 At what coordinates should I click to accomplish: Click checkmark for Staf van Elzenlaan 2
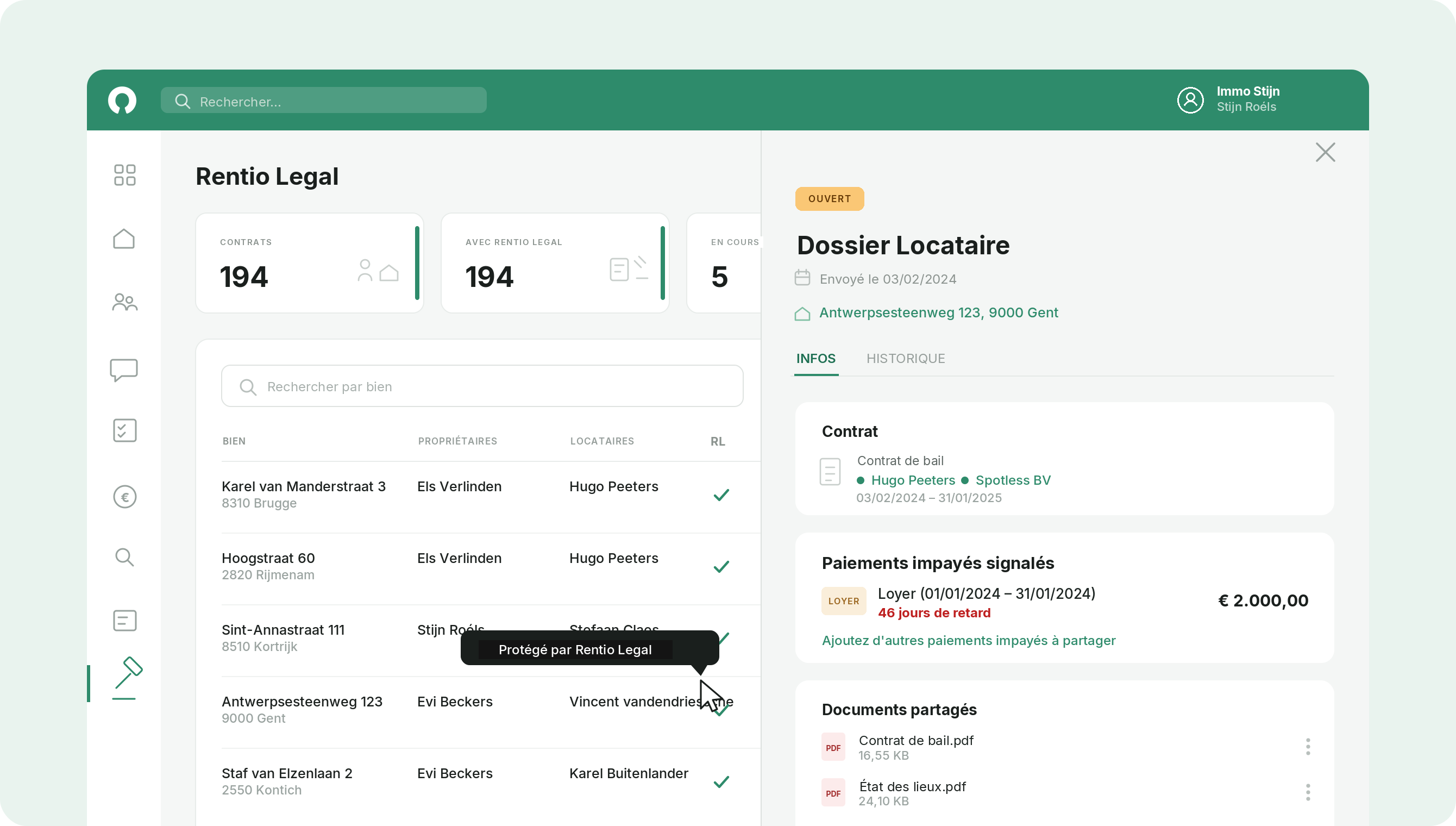click(721, 783)
